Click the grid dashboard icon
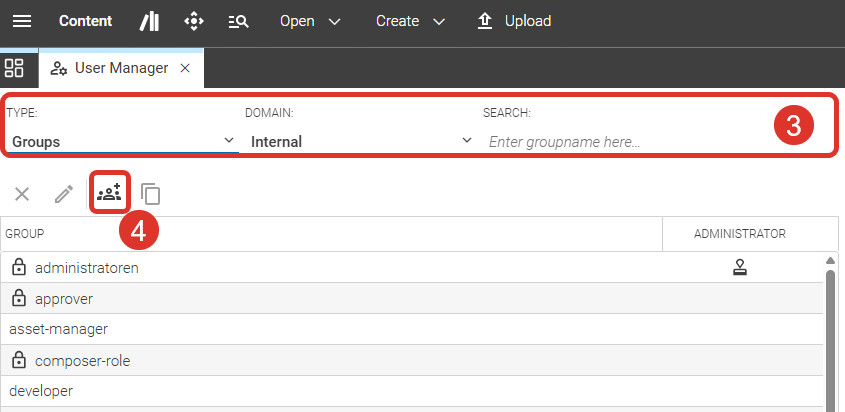Image resolution: width=845 pixels, height=412 pixels. click(x=14, y=69)
